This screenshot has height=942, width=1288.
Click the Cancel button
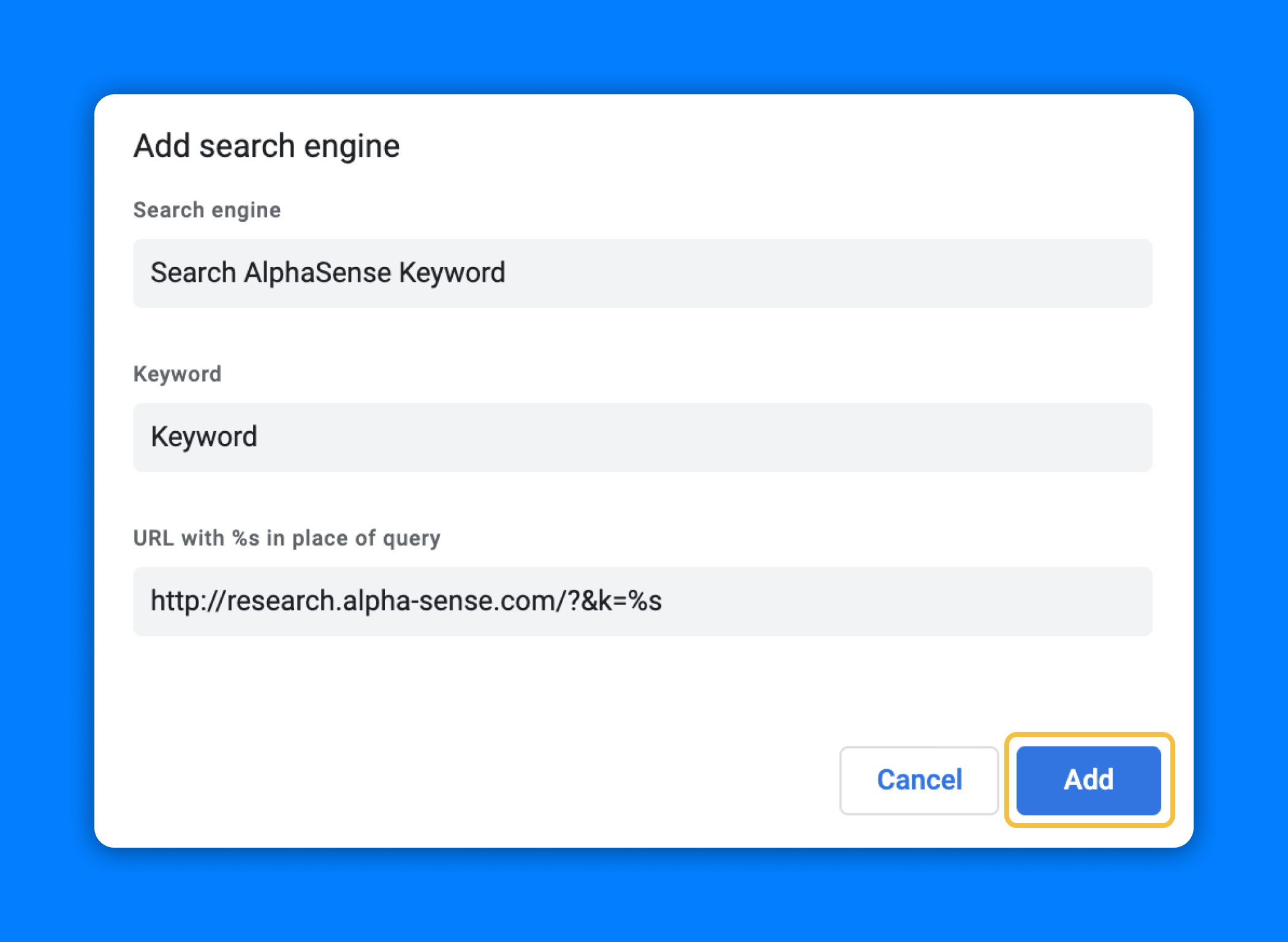(919, 780)
